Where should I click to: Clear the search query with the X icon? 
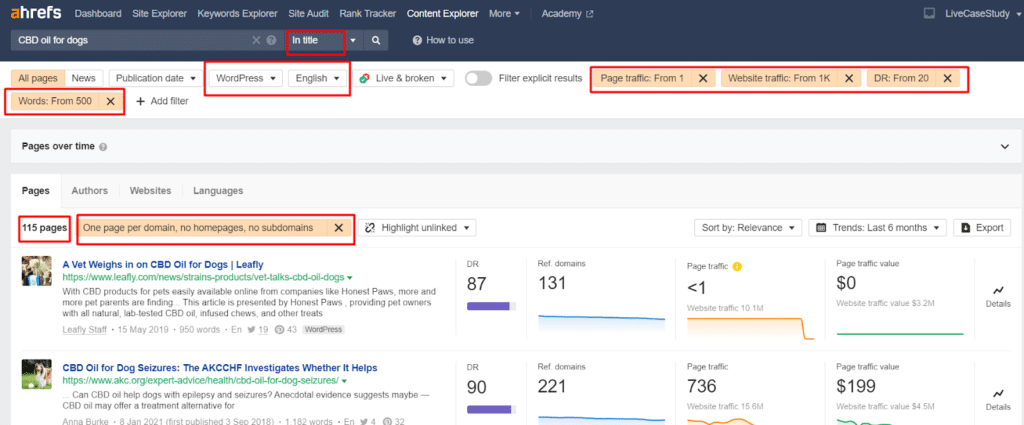point(257,40)
